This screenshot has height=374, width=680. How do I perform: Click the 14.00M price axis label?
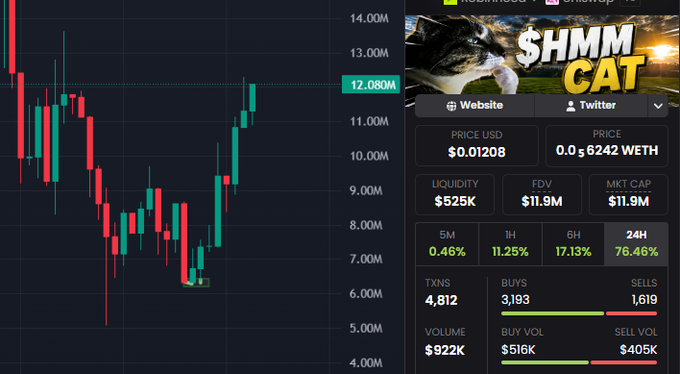[x=369, y=18]
